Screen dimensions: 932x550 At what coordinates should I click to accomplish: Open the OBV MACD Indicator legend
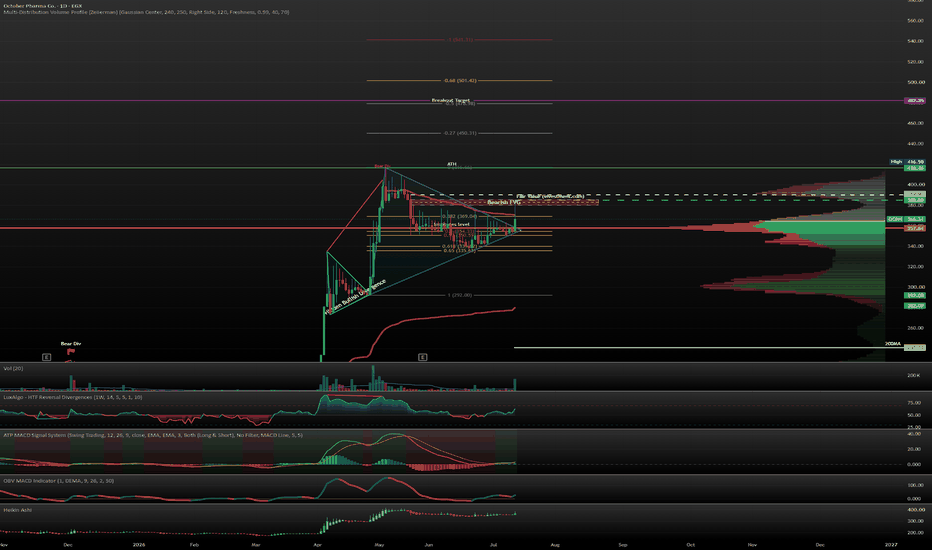pyautogui.click(x=58, y=480)
